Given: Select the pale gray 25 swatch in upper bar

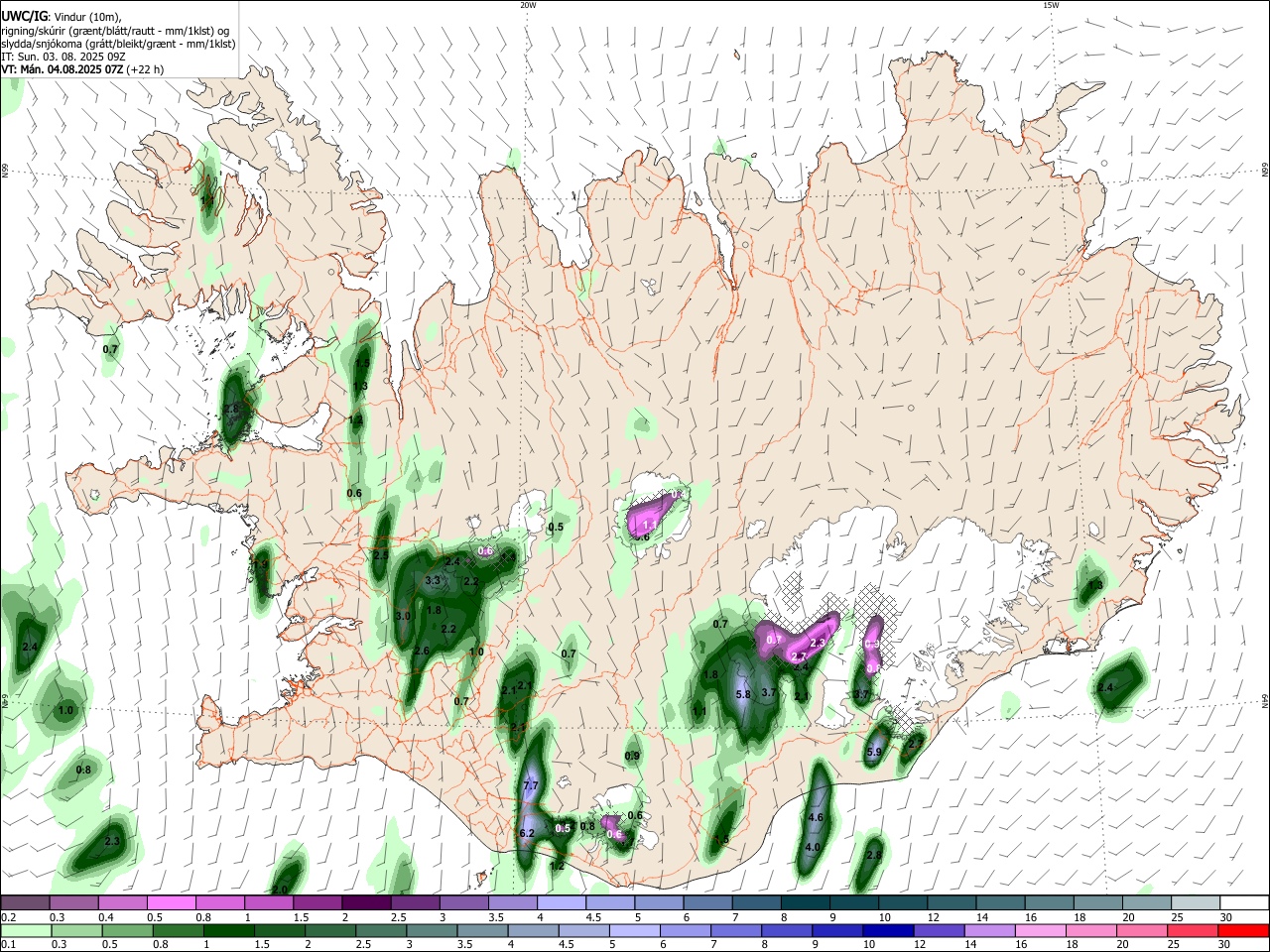Looking at the screenshot, I should click(x=1195, y=902).
